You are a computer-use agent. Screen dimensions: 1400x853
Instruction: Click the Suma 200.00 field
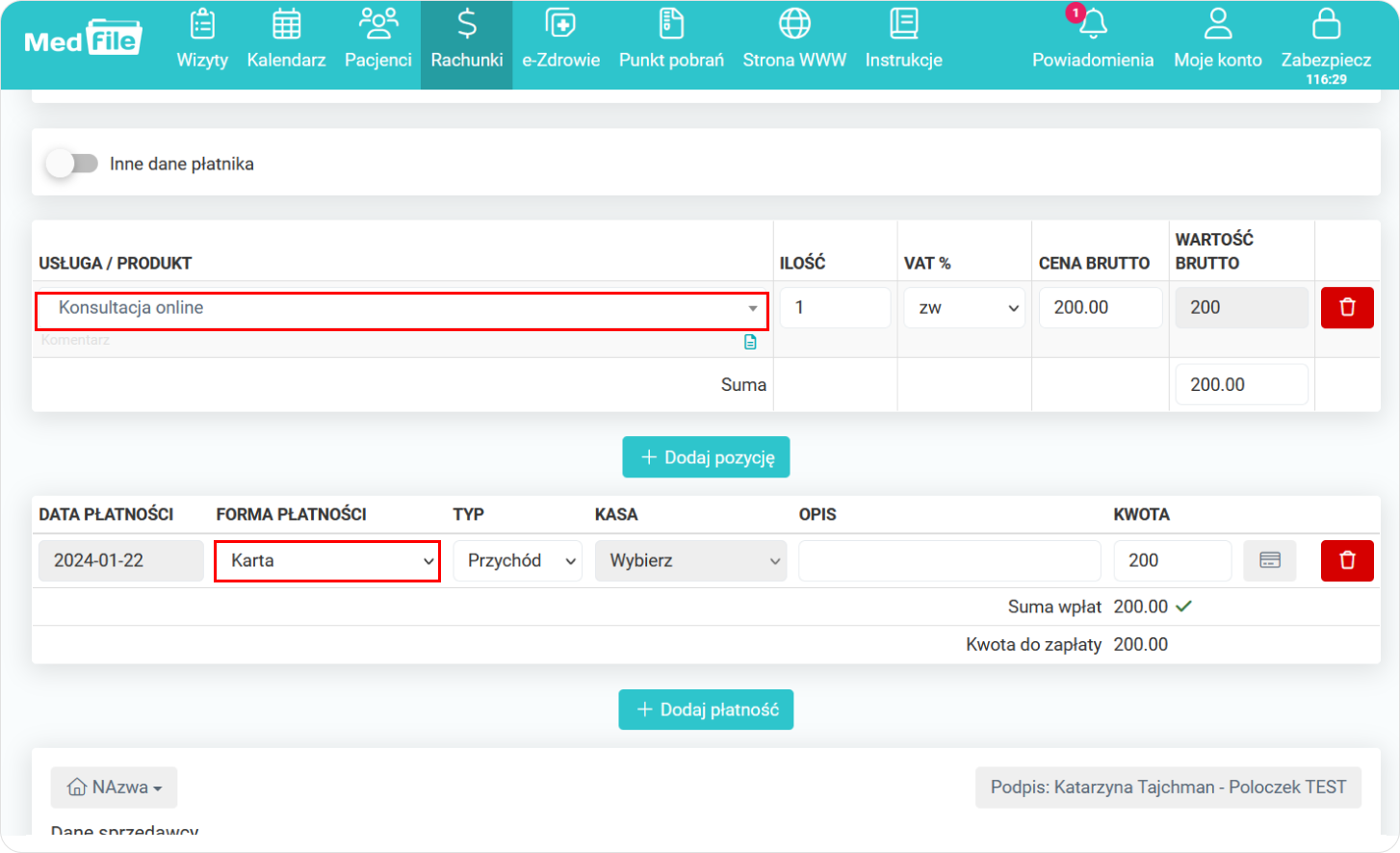point(1242,385)
